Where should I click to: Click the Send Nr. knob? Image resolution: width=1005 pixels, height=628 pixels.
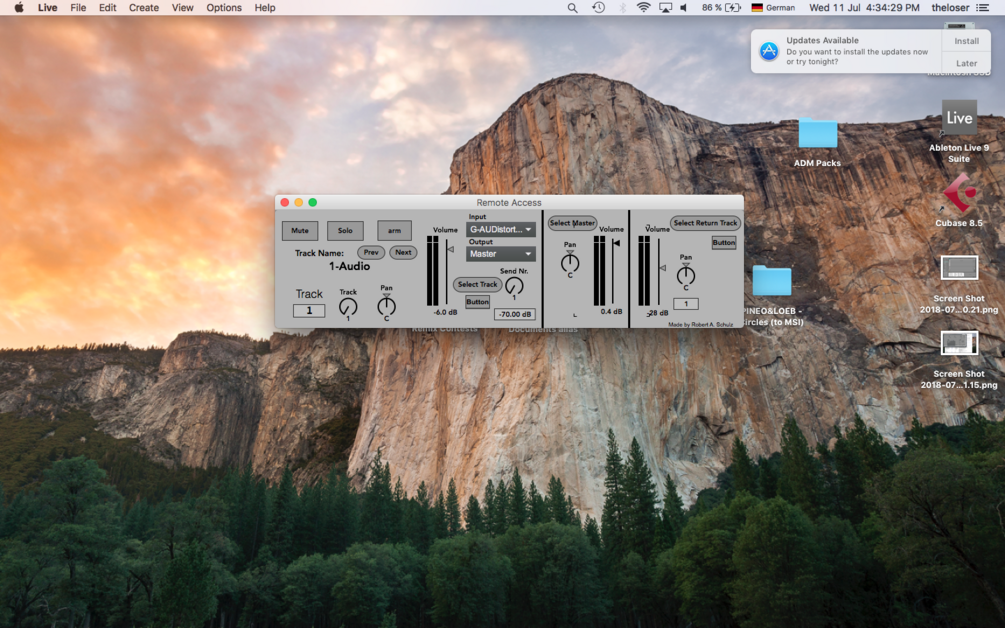pyautogui.click(x=514, y=286)
